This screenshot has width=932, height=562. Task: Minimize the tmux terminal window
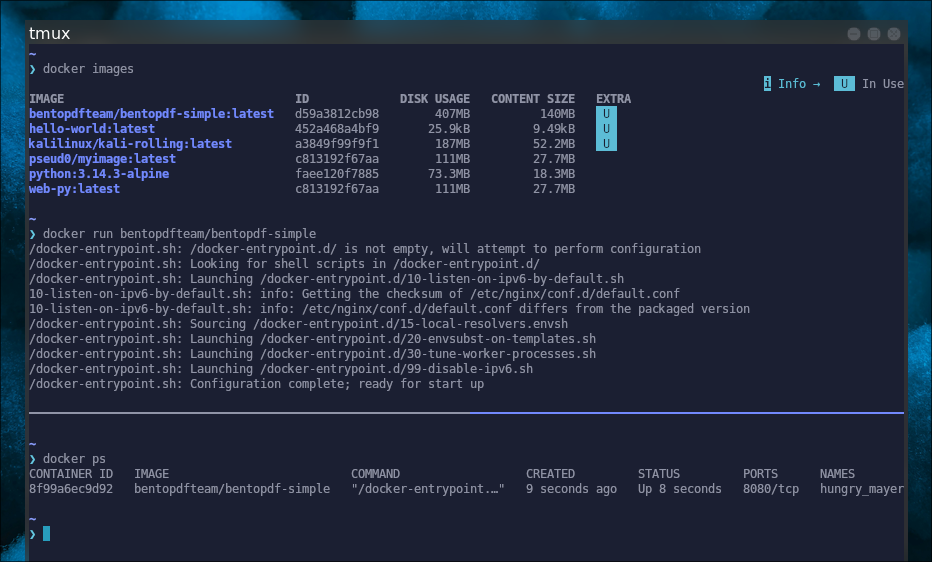pyautogui.click(x=853, y=34)
